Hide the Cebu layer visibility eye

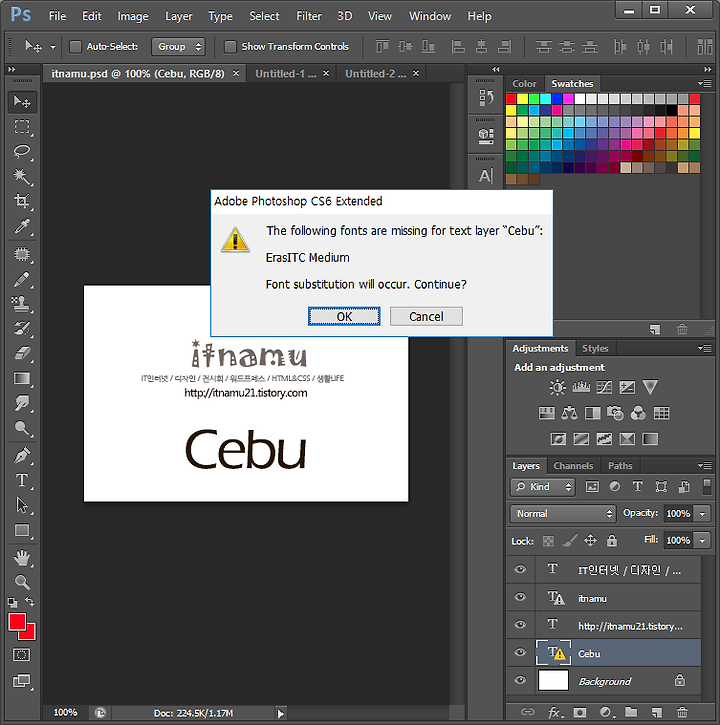[x=520, y=652]
